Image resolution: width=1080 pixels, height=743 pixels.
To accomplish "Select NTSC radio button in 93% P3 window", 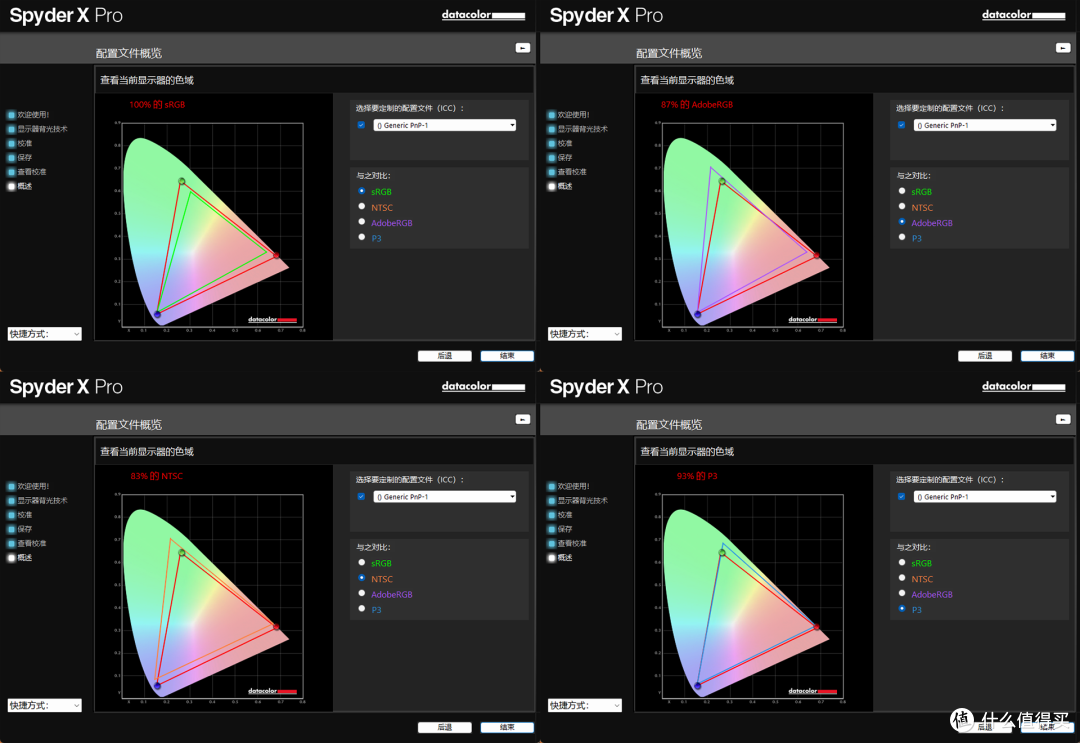I will tap(902, 578).
